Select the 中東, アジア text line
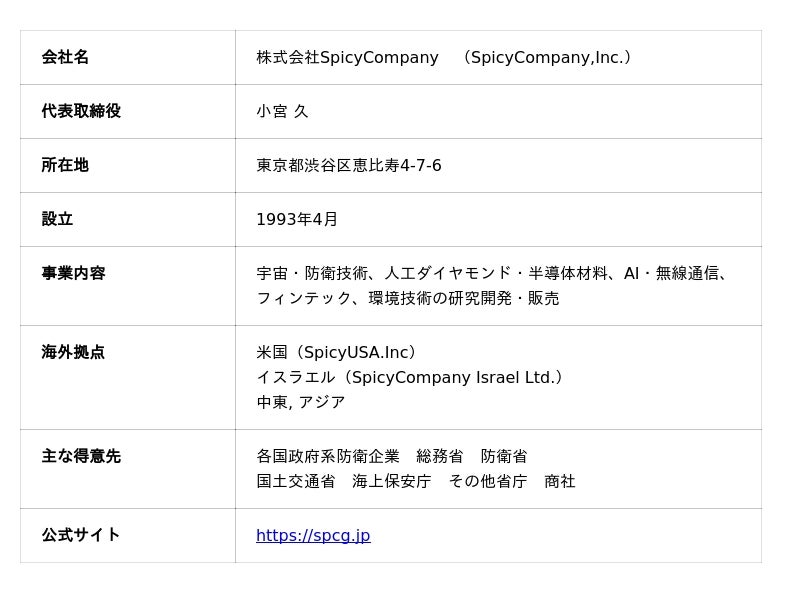Image resolution: width=800 pixels, height=593 pixels. pyautogui.click(x=300, y=403)
